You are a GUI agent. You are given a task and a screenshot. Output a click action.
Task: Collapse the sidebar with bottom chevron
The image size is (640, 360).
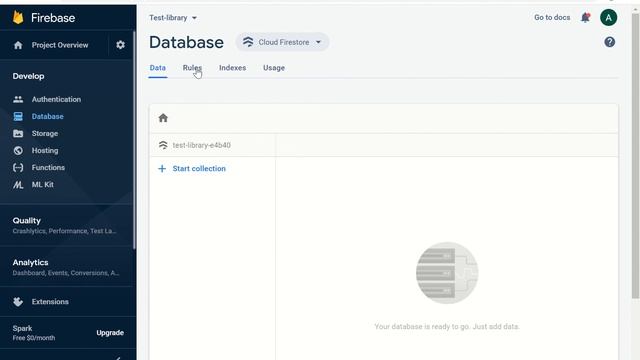pos(118,358)
